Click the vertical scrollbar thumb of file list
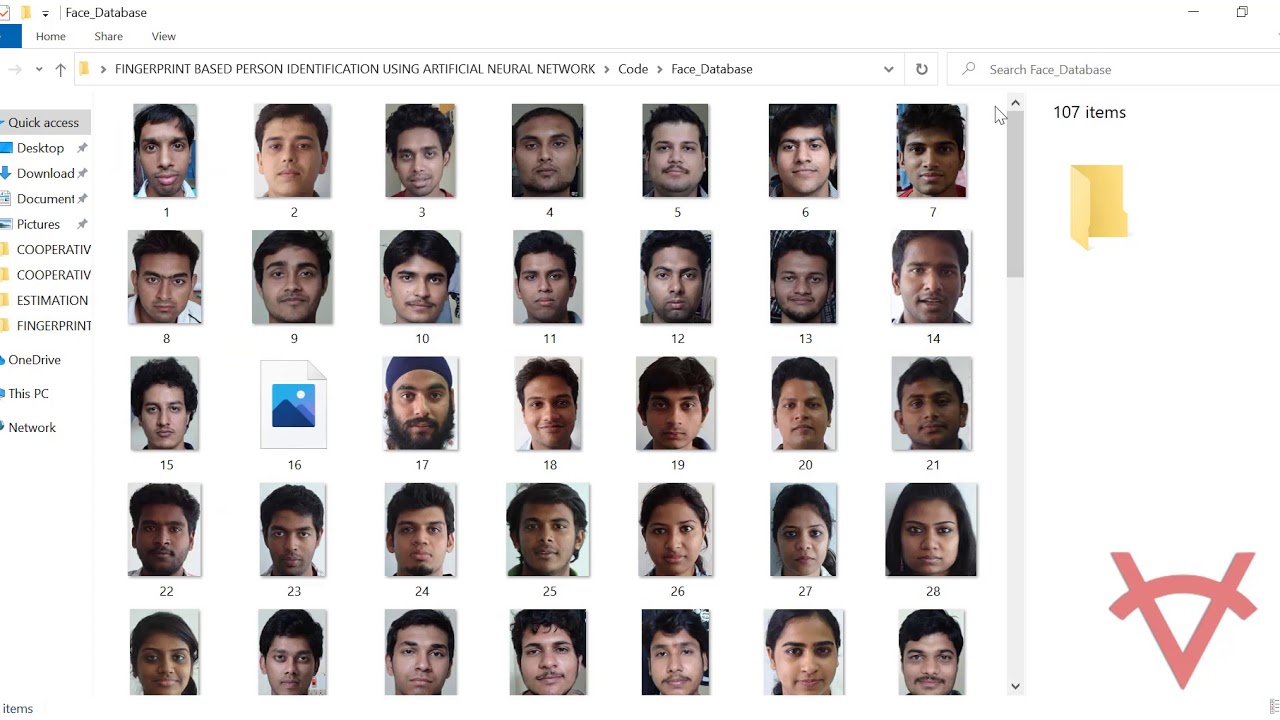This screenshot has height=720, width=1280. click(1015, 195)
